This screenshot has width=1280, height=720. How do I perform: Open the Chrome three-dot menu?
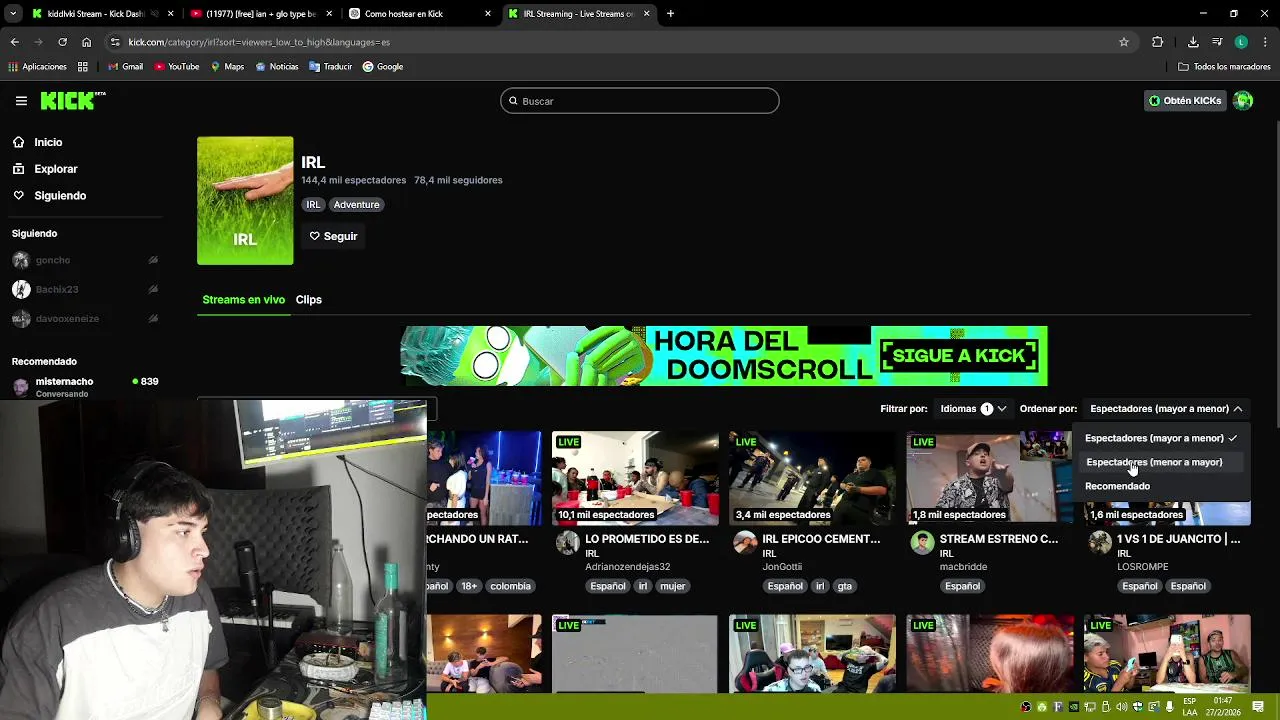click(1265, 42)
